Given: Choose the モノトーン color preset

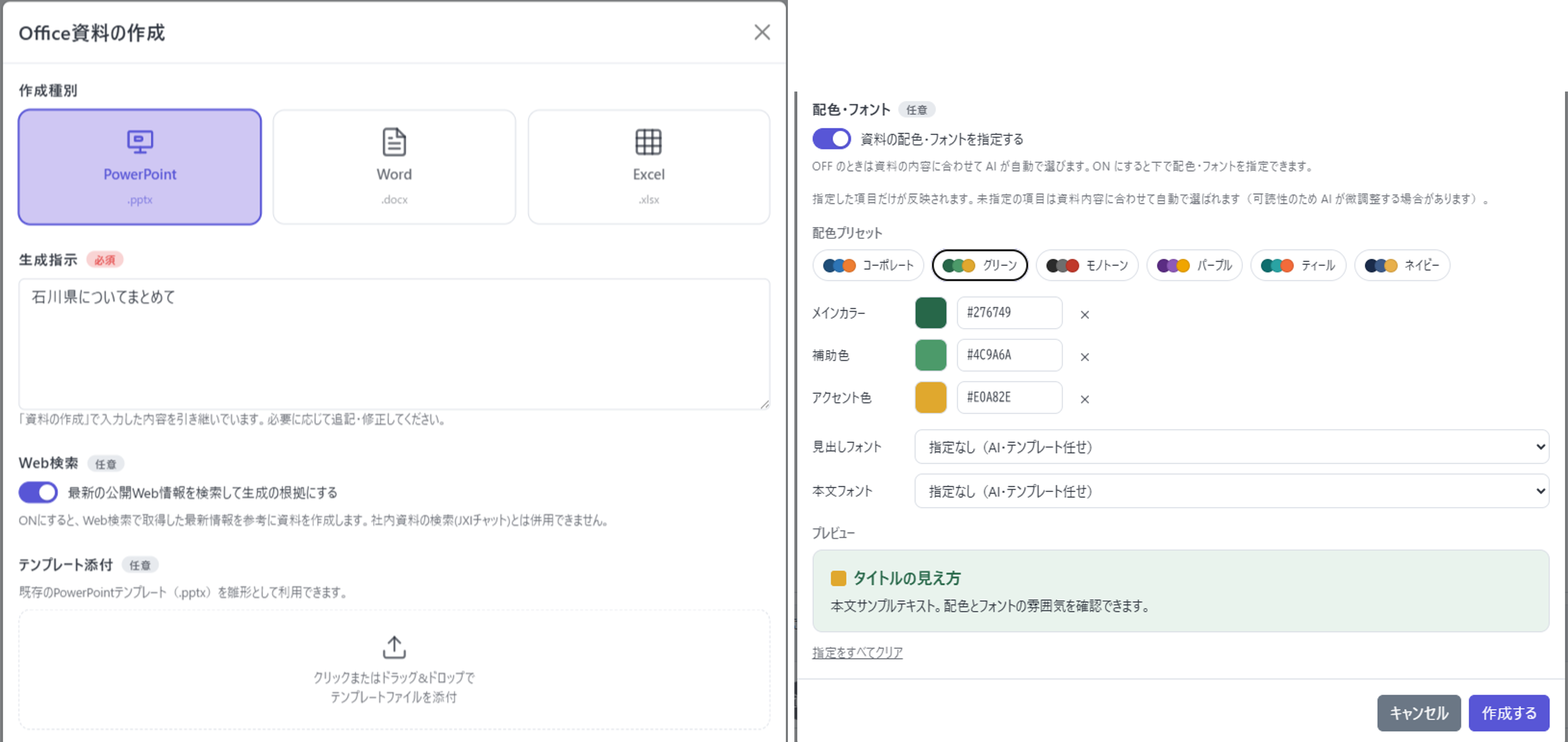Looking at the screenshot, I should (1087, 265).
